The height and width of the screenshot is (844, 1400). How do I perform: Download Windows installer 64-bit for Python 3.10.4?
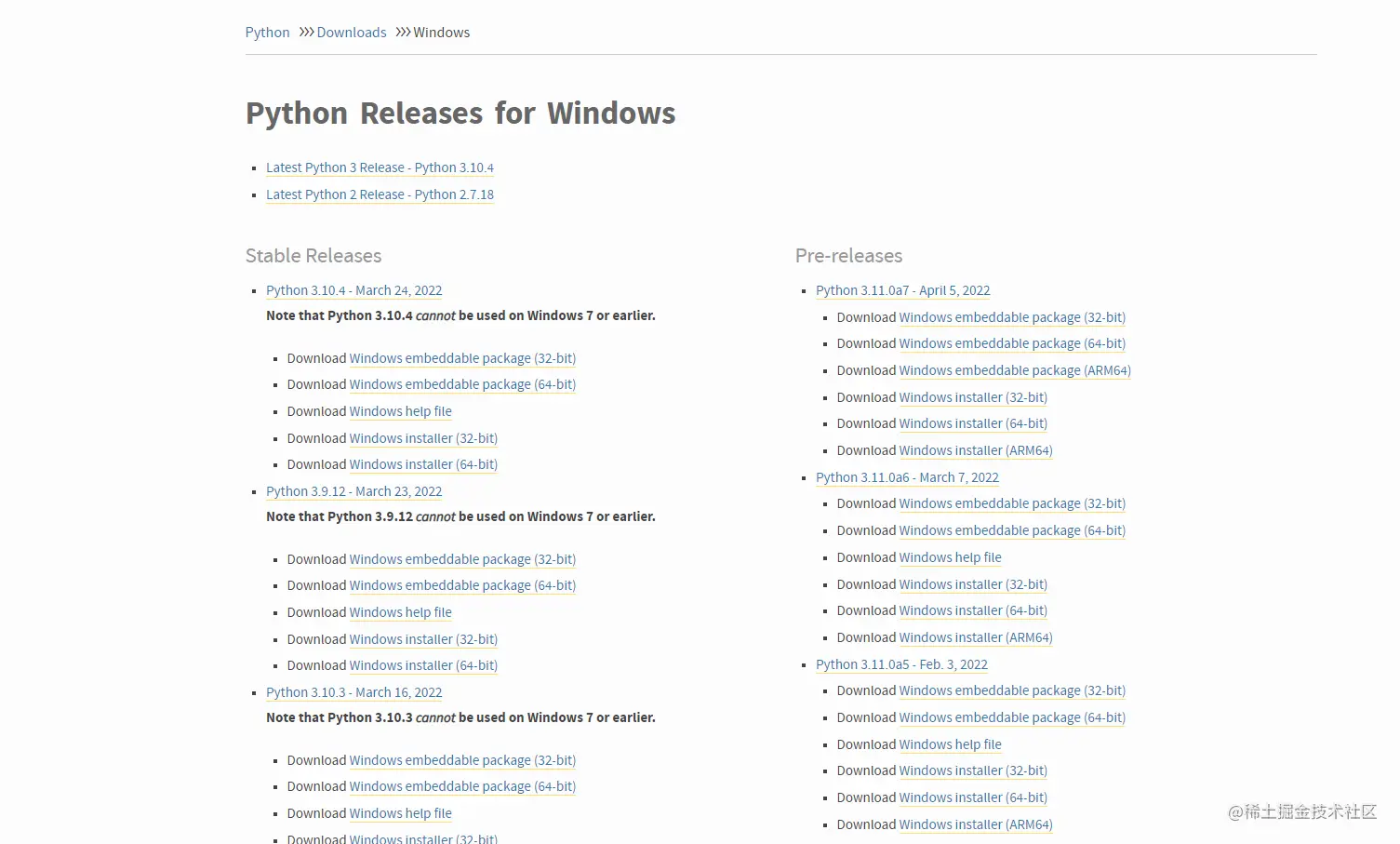coord(423,464)
